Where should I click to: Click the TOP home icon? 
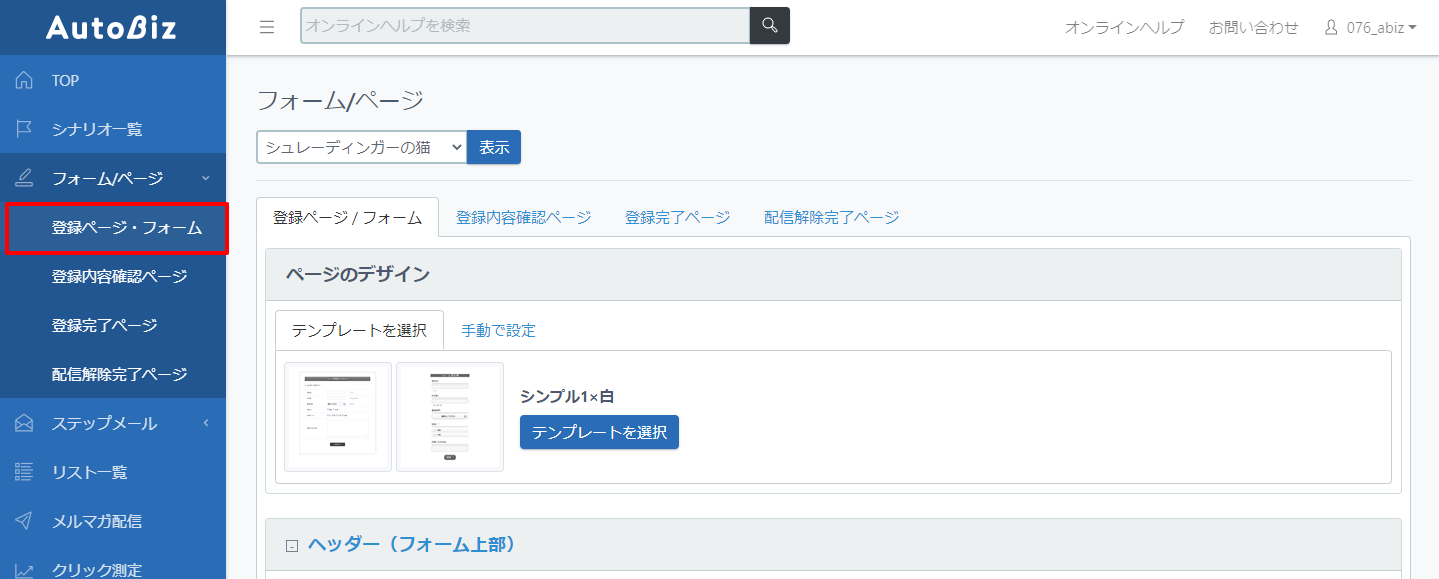coord(25,80)
